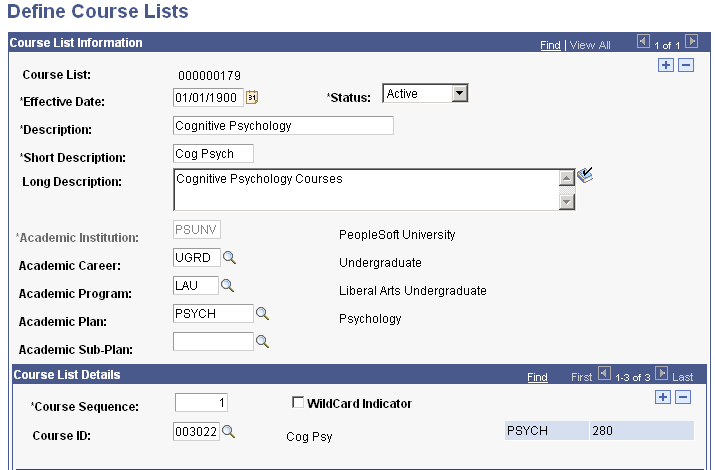
Task: Click Find link in Course List Details
Action: (x=537, y=377)
